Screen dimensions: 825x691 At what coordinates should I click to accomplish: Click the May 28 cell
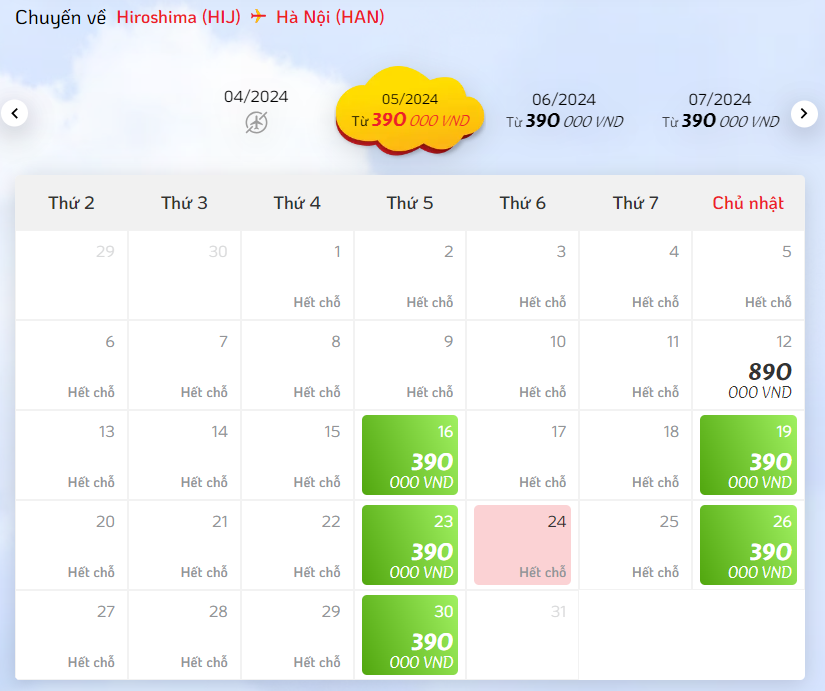click(184, 635)
